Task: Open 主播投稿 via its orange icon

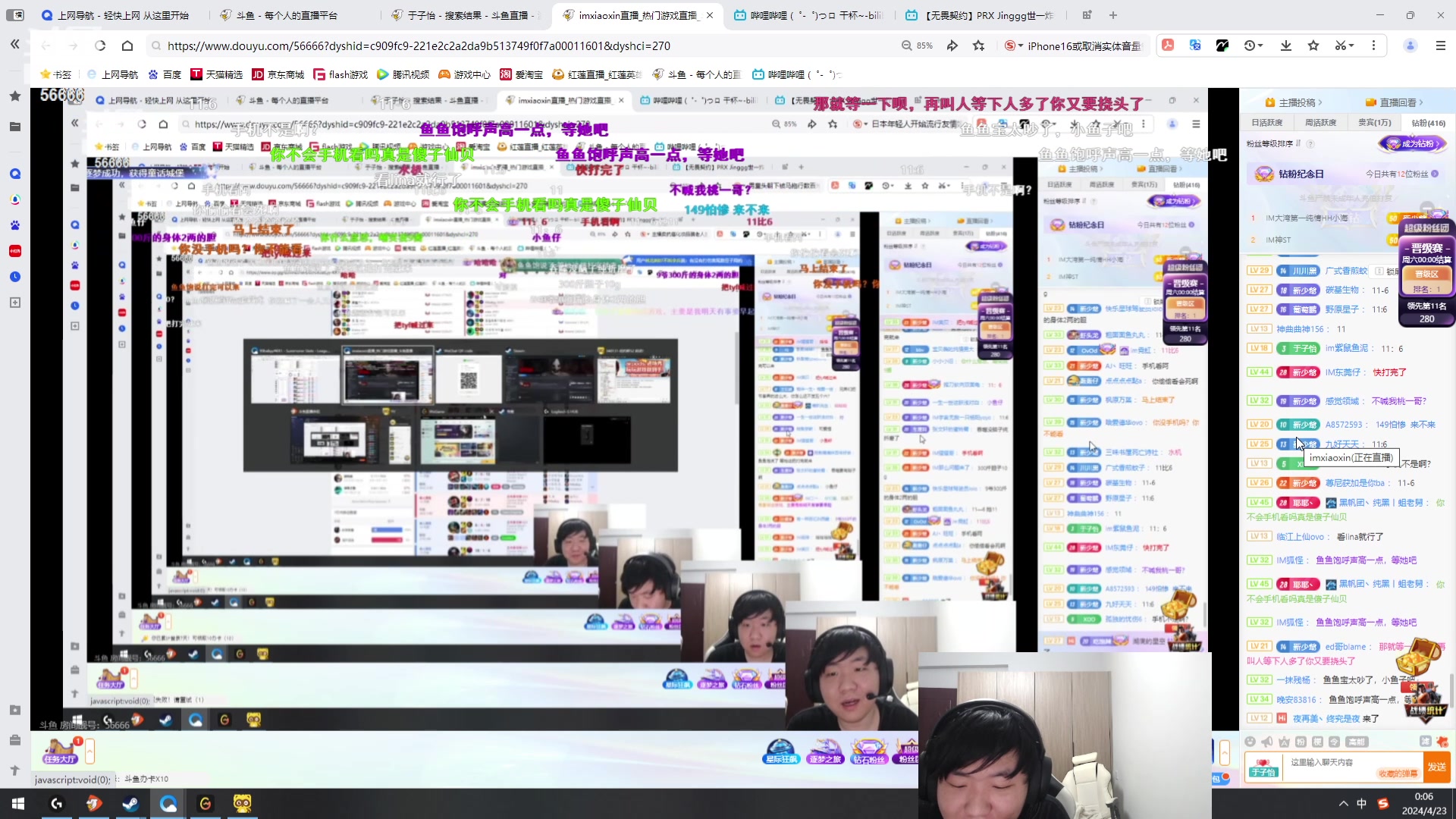Action: pyautogui.click(x=1271, y=102)
